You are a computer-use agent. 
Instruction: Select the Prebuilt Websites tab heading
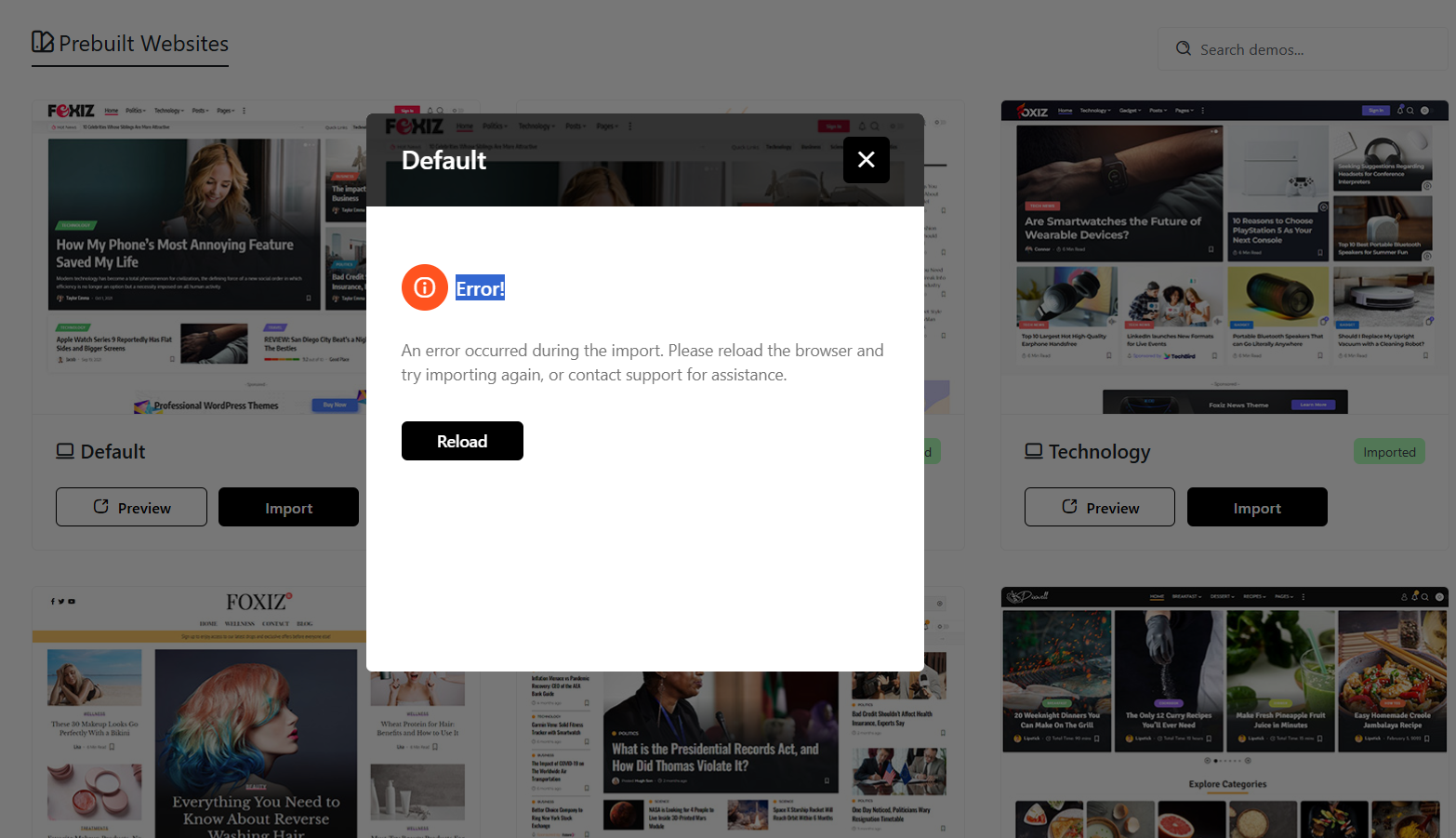coord(143,44)
